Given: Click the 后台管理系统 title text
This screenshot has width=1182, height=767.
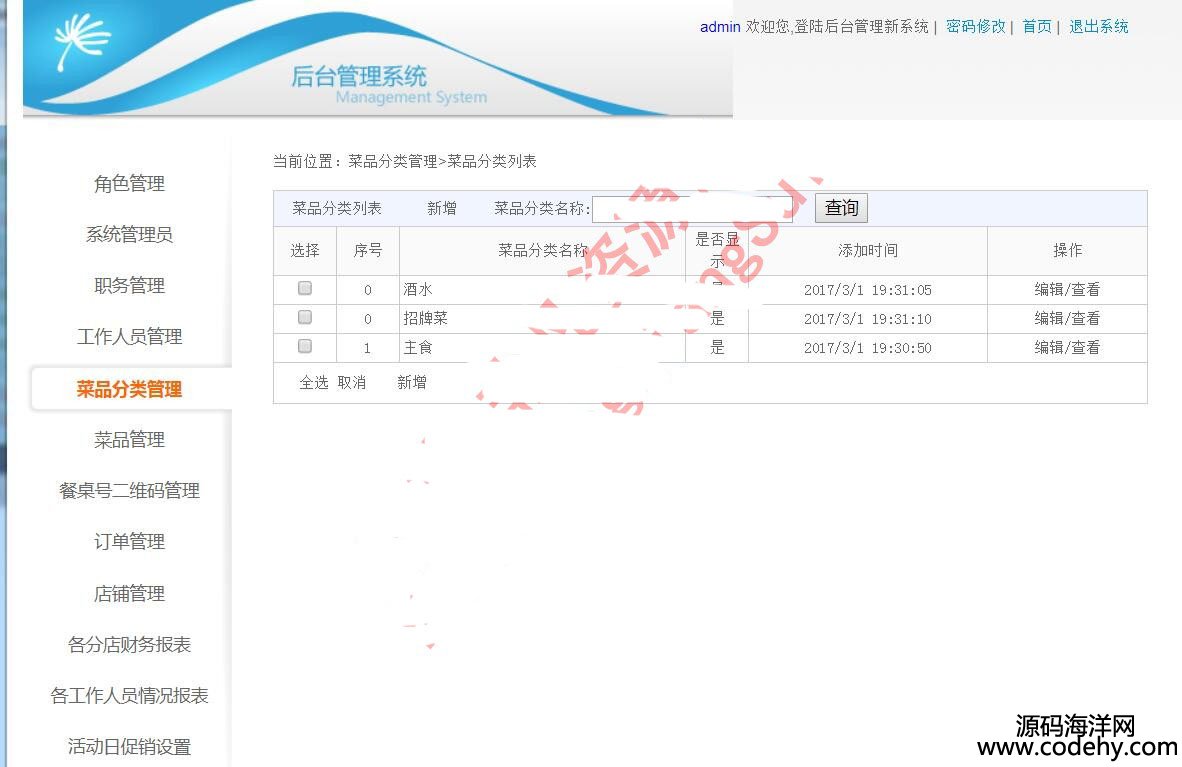Looking at the screenshot, I should pos(359,76).
